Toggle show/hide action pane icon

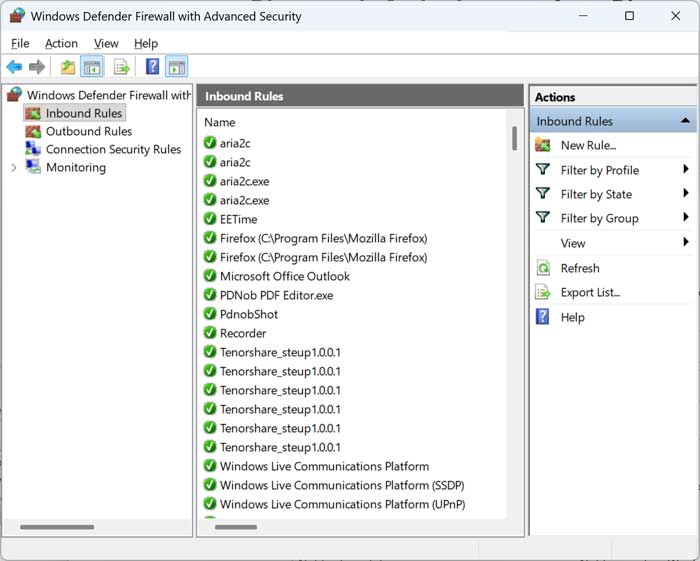[x=177, y=67]
